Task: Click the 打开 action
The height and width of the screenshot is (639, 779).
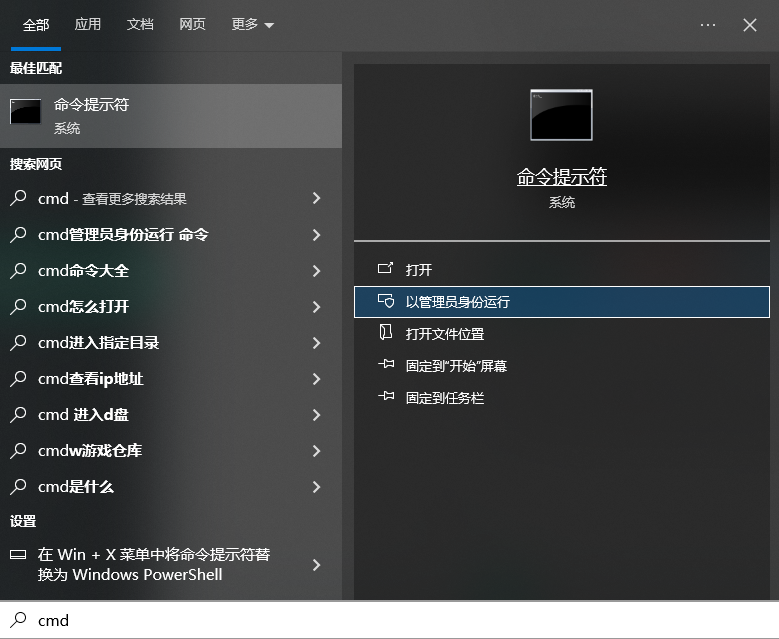Action: [561, 269]
